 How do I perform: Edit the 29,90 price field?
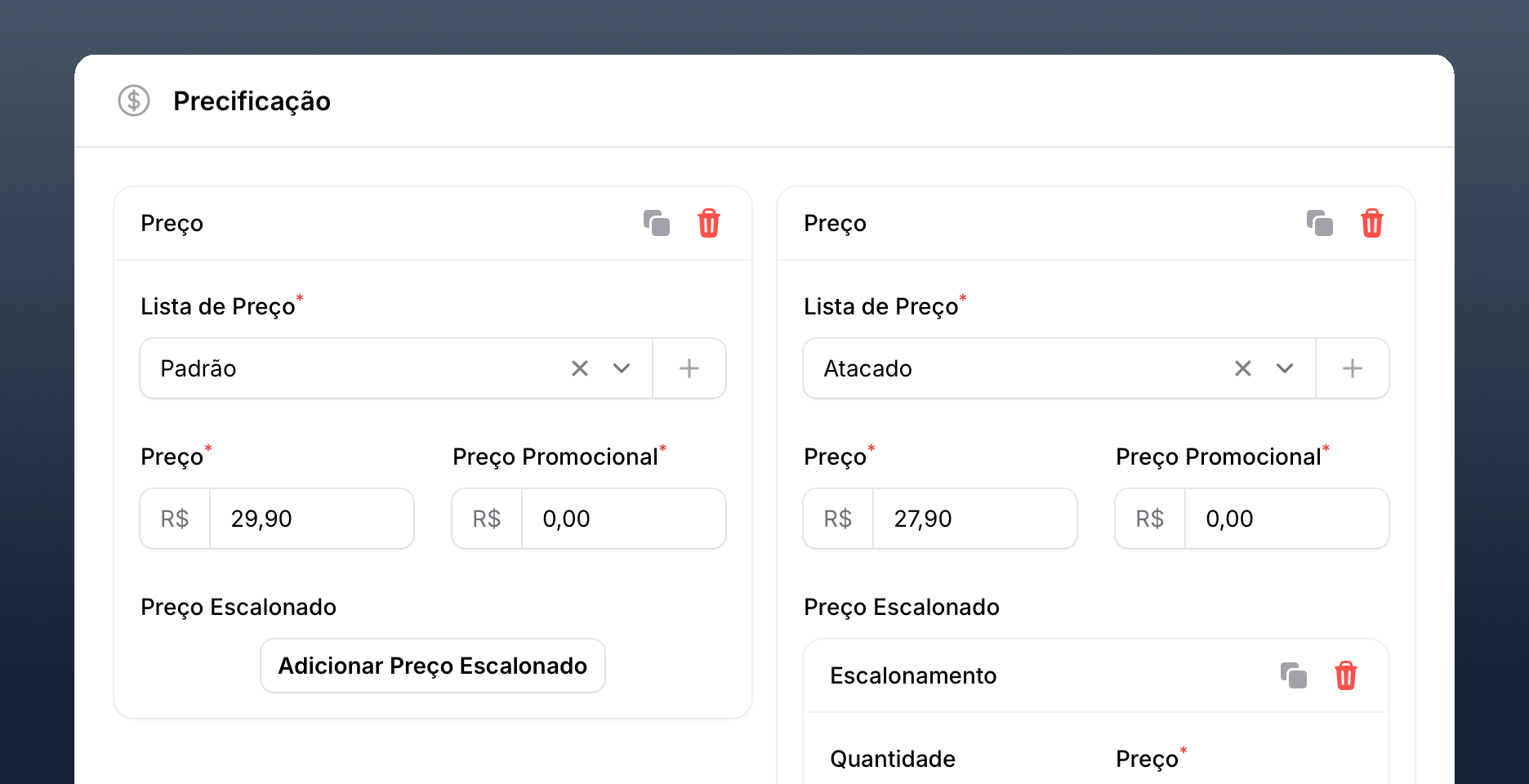(310, 519)
